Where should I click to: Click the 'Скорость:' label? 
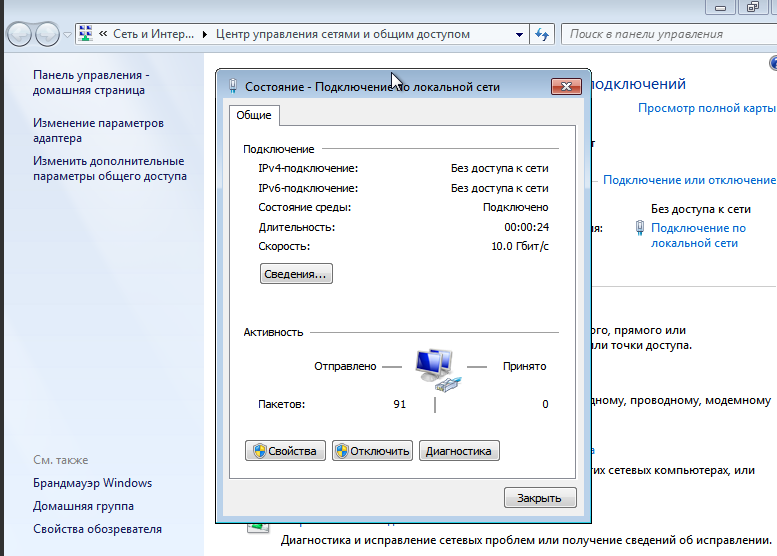coord(284,246)
